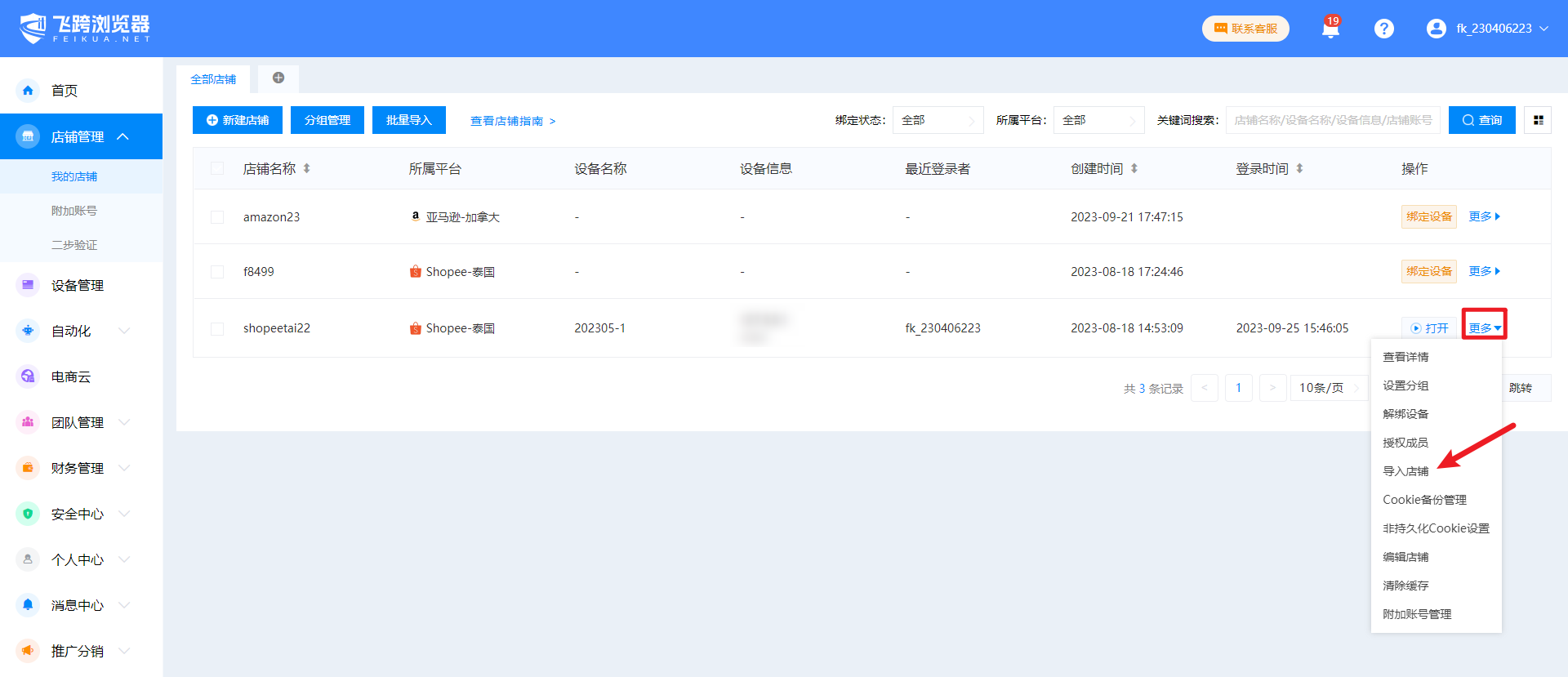Sort by 创建时间 column arrows

1134,169
